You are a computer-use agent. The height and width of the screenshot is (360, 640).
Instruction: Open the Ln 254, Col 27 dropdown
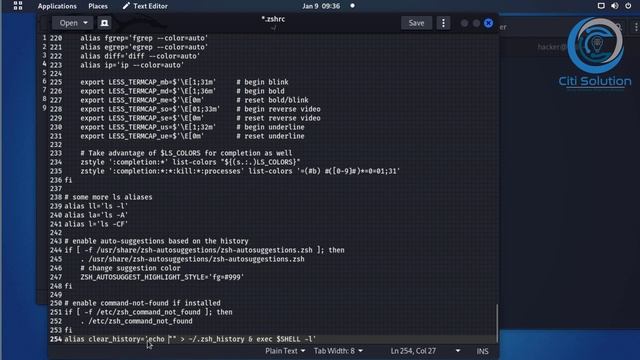(425, 351)
